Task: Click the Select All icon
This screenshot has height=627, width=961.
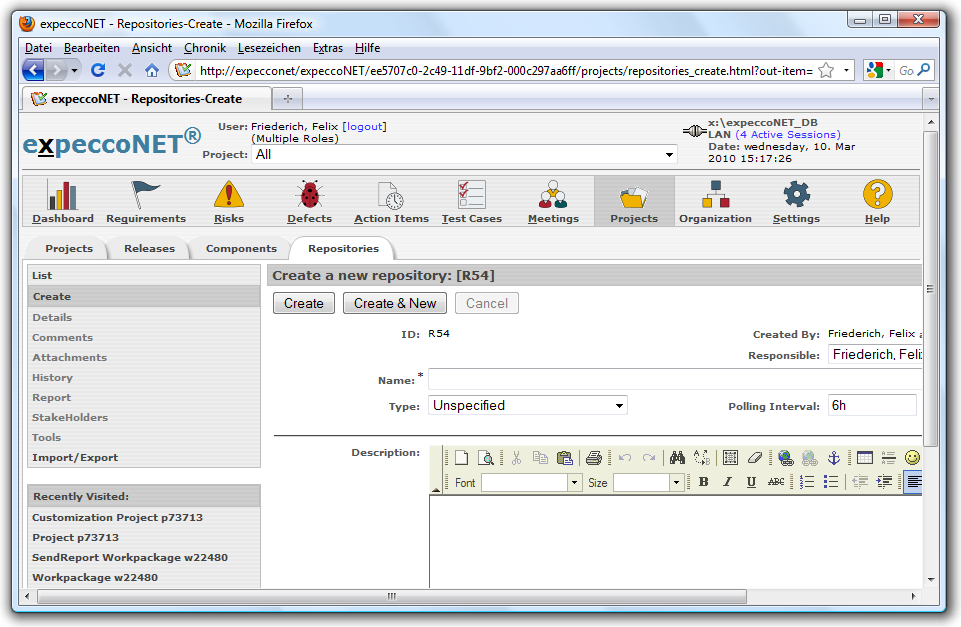Action: coord(730,458)
